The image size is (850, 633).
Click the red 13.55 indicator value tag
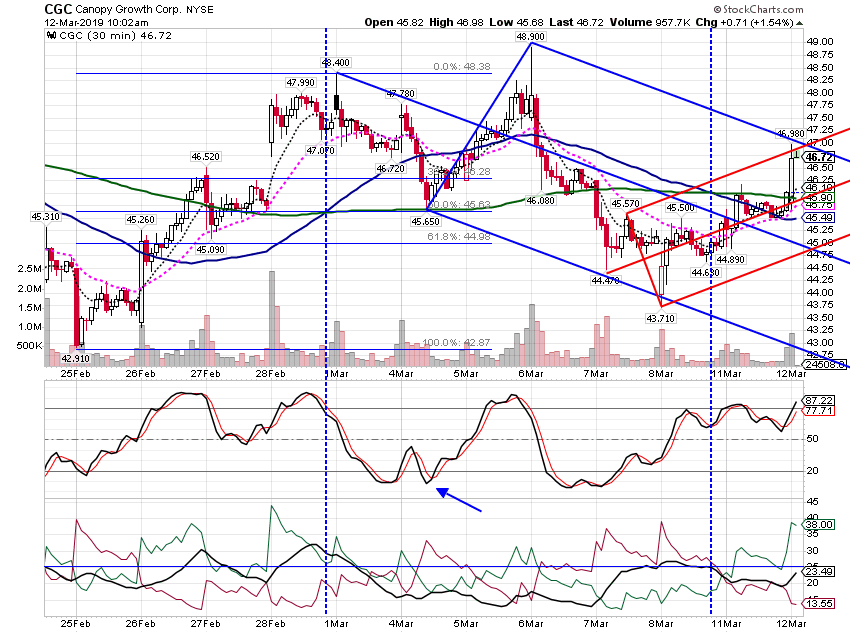pyautogui.click(x=819, y=604)
